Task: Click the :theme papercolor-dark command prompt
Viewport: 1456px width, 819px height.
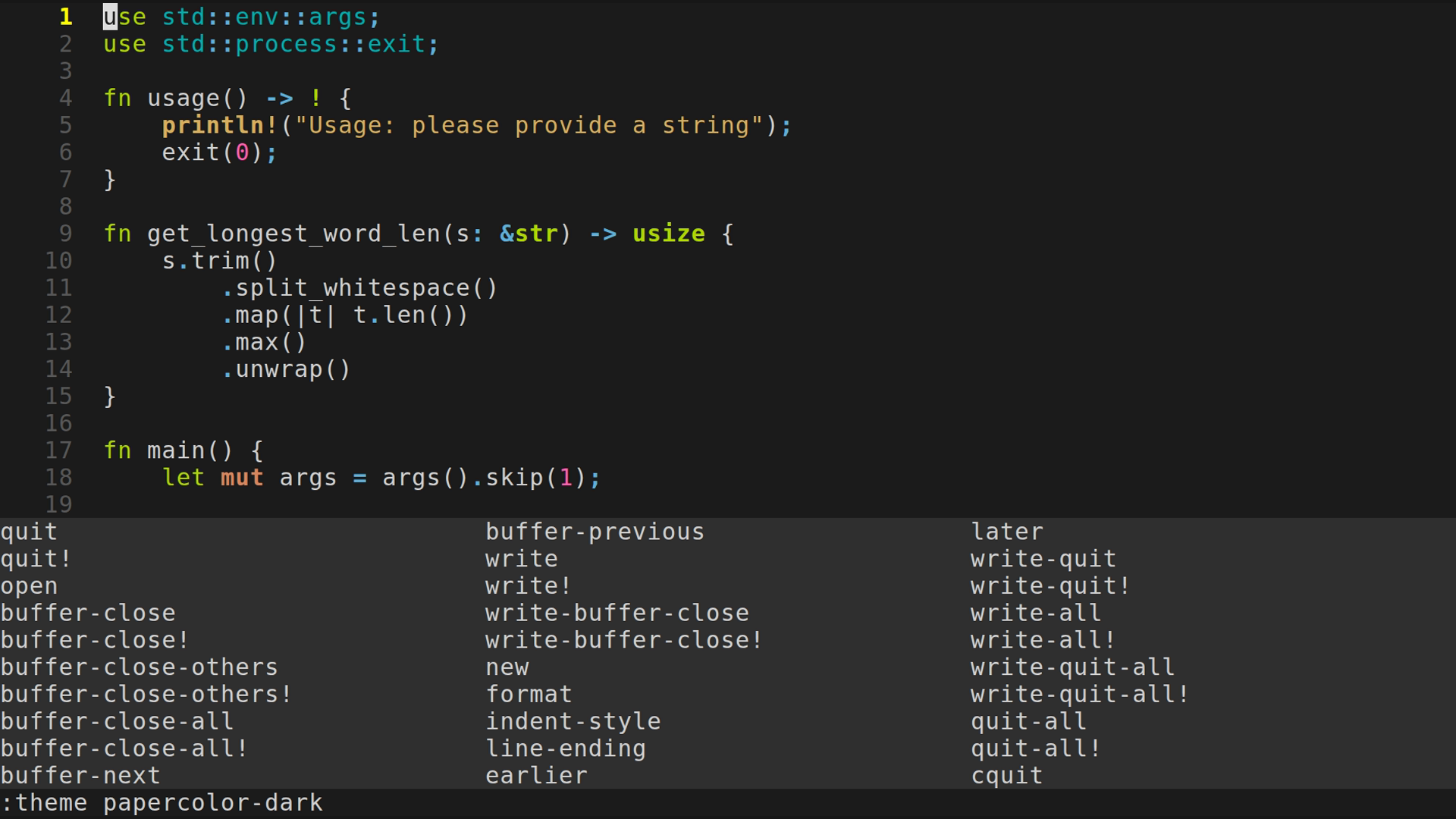Action: 162,803
